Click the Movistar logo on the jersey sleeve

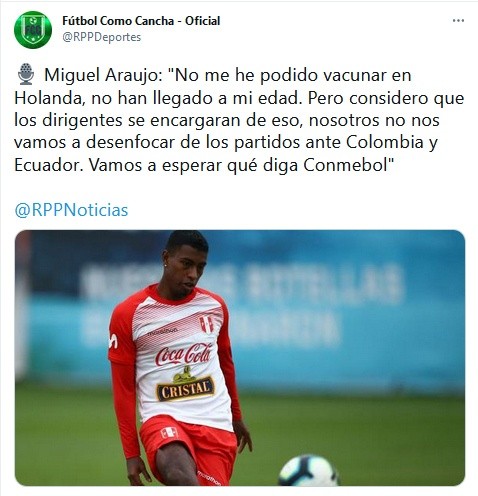pyautogui.click(x=113, y=341)
